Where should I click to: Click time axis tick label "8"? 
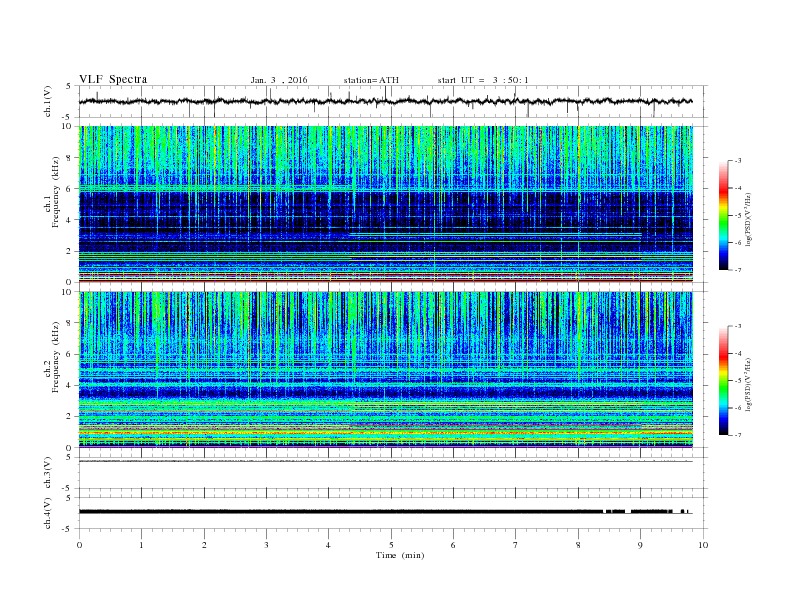578,545
